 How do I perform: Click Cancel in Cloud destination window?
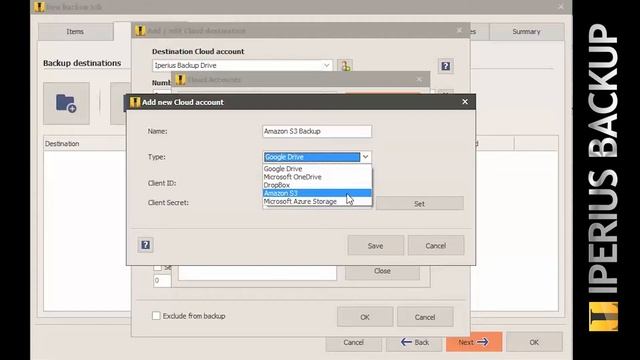click(425, 317)
